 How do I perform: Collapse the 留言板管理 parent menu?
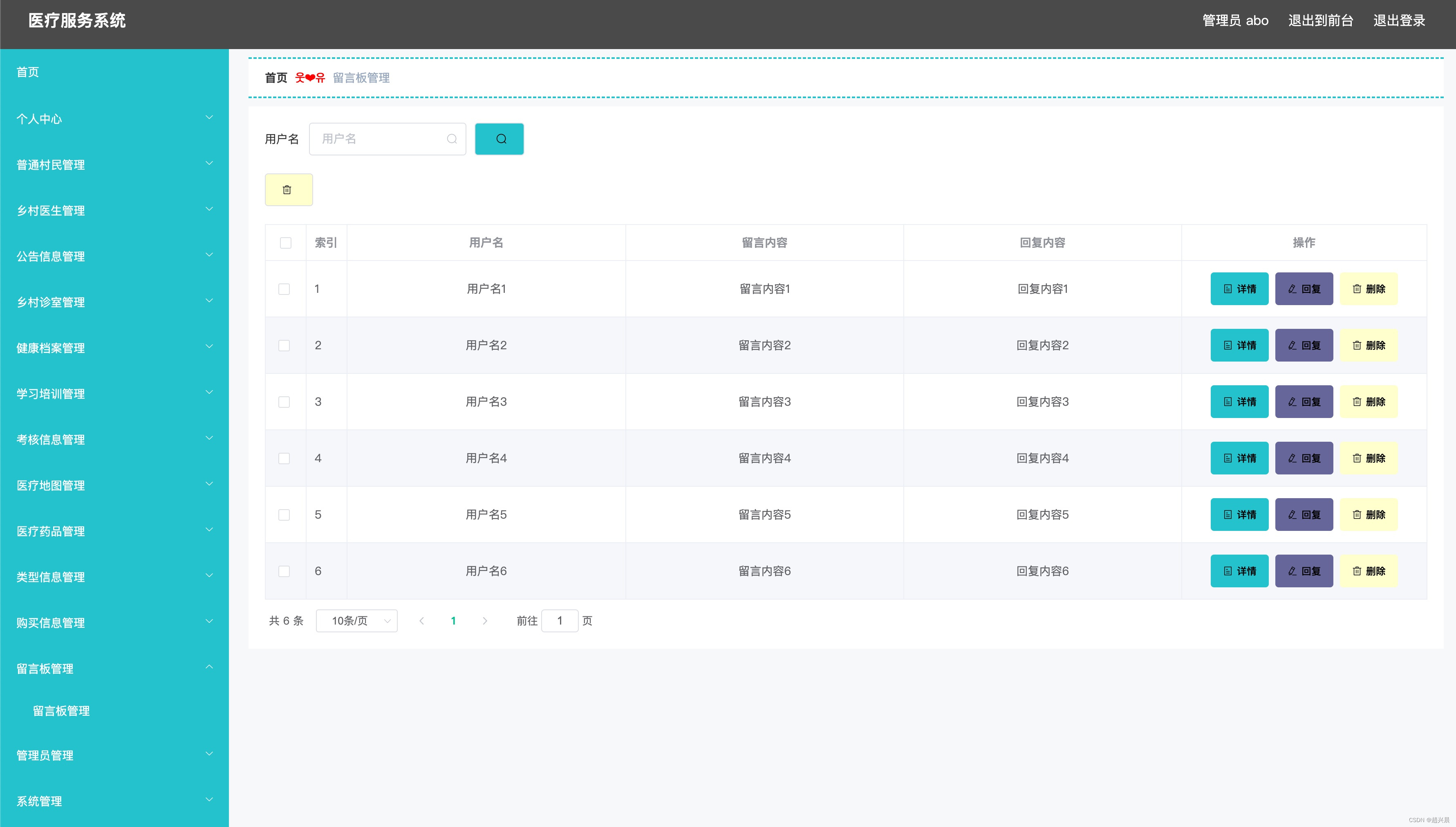pos(114,669)
